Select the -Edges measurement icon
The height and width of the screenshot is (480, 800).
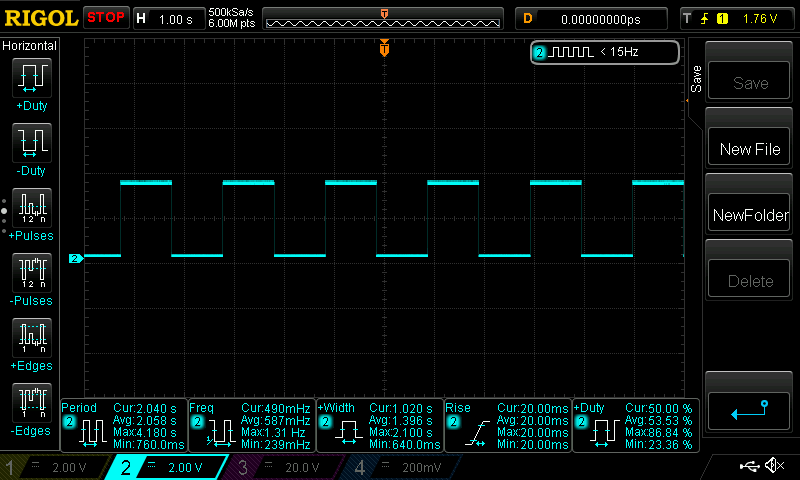point(32,402)
